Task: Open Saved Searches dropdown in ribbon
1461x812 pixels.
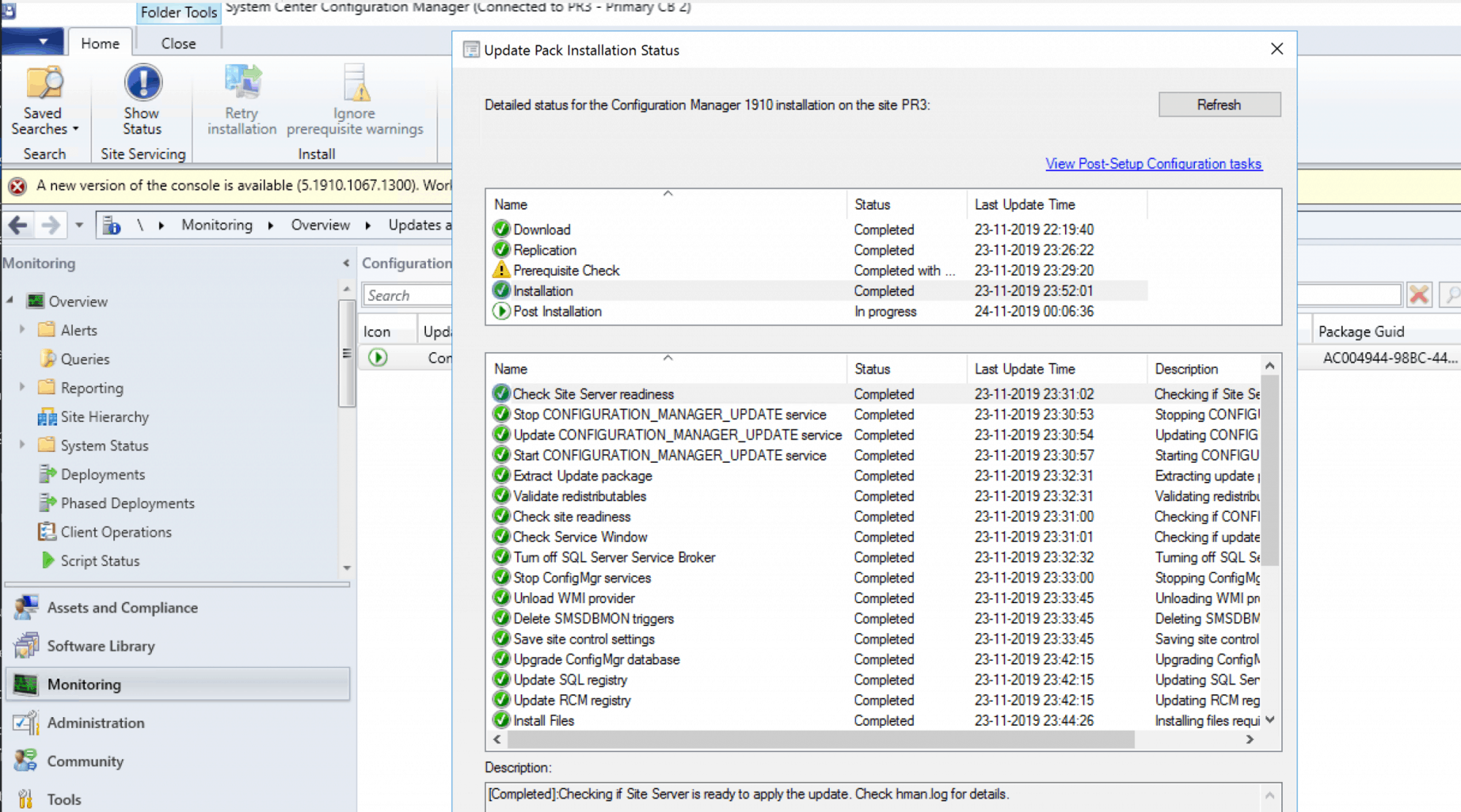Action: click(44, 101)
